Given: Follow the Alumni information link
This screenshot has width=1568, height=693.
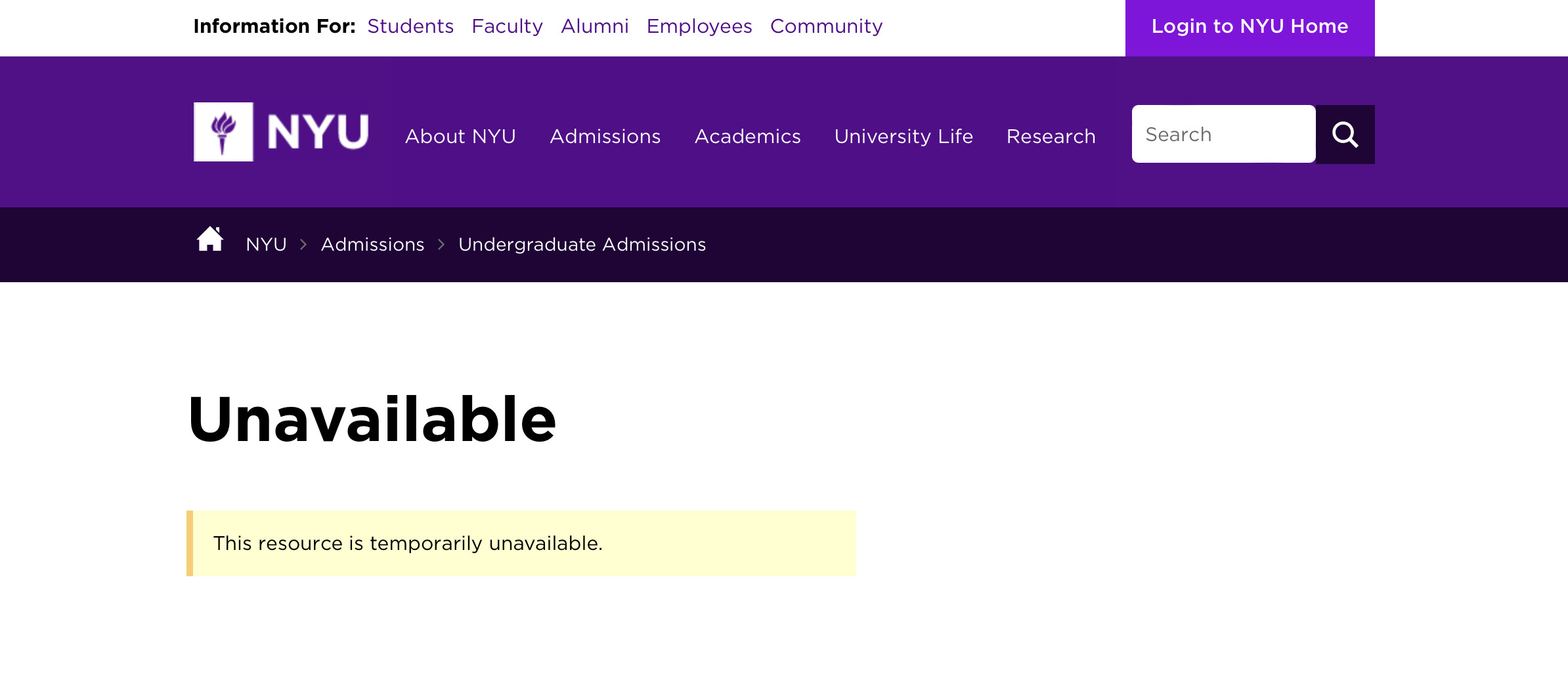Looking at the screenshot, I should [x=594, y=26].
